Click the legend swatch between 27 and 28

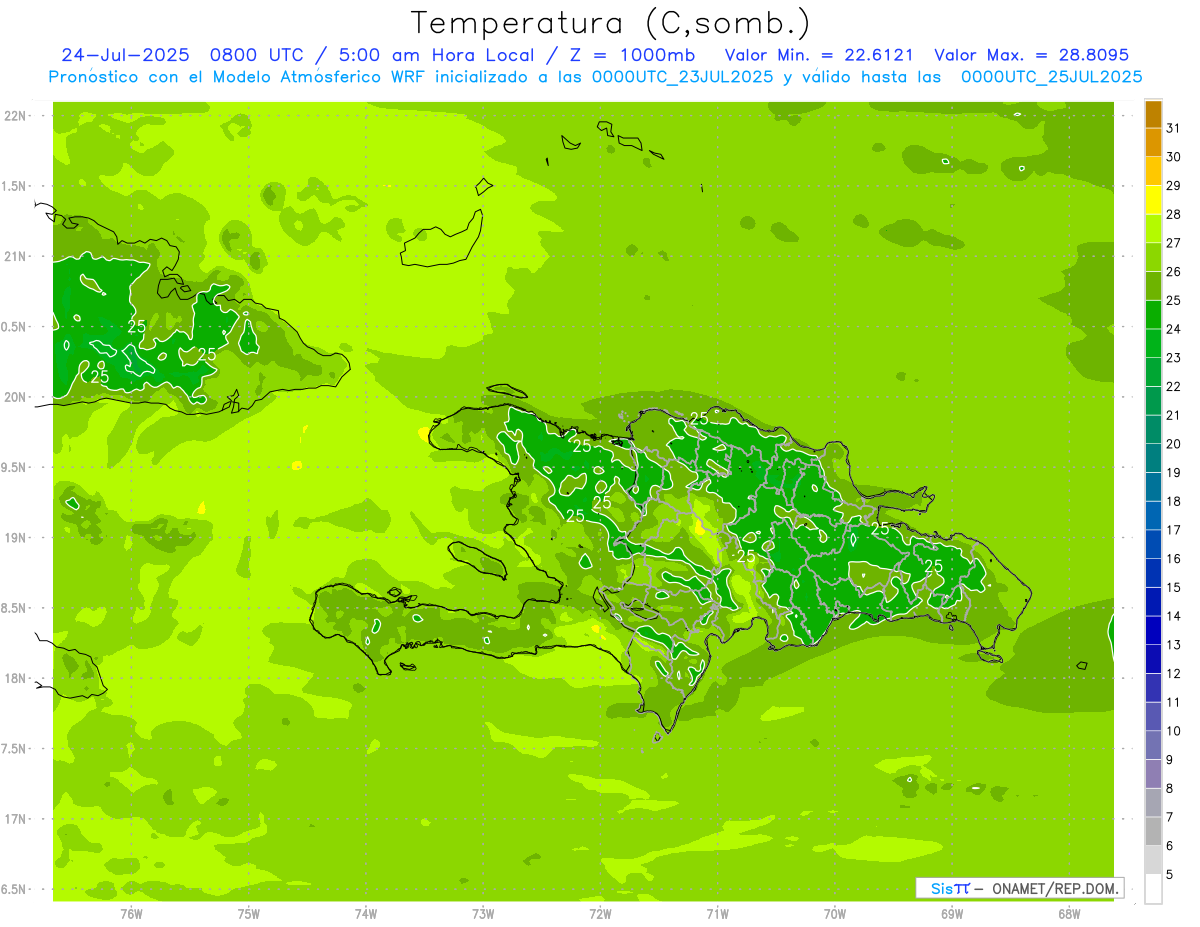tap(1153, 229)
